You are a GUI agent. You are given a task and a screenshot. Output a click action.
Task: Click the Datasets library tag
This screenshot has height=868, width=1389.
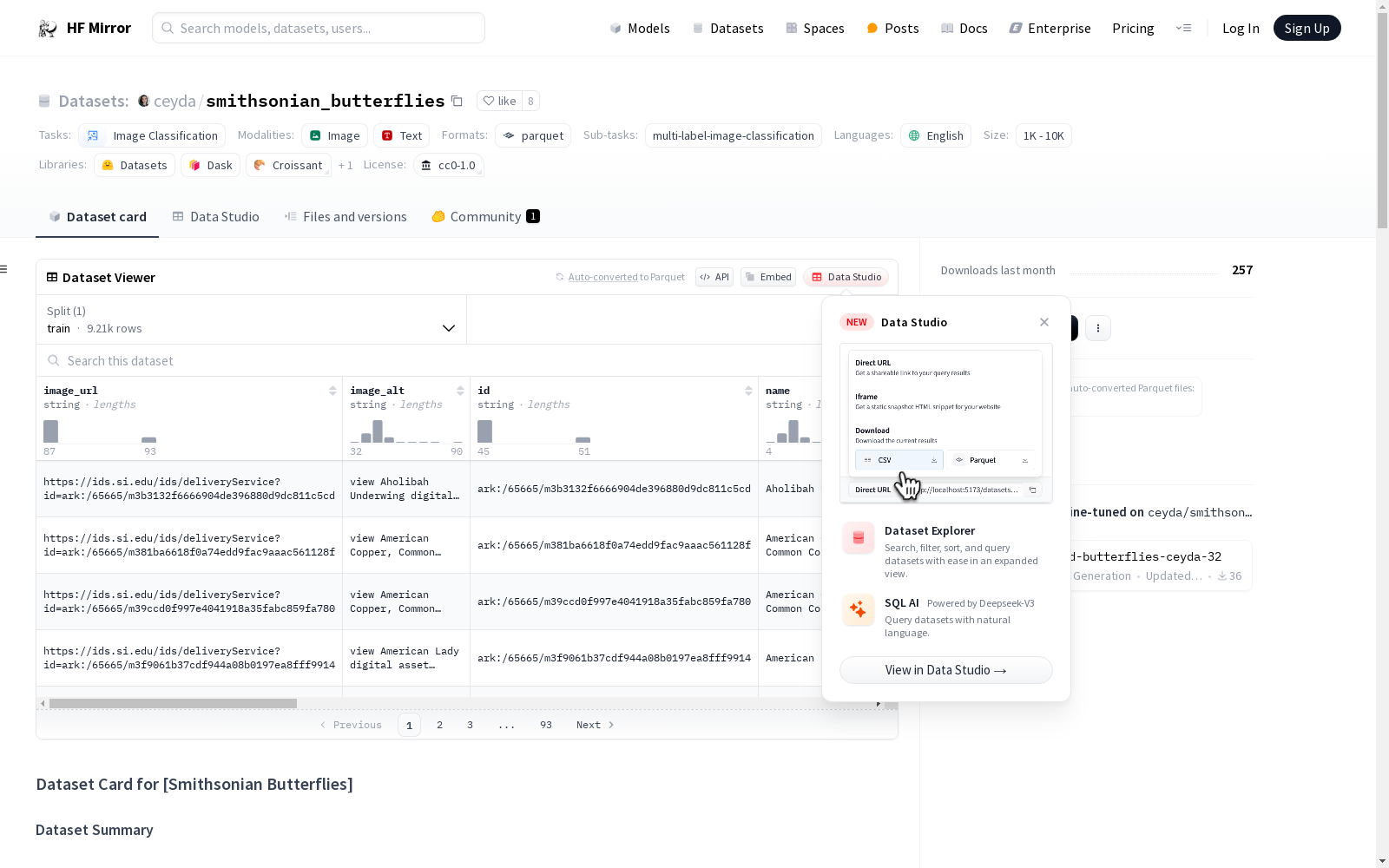pos(135,165)
